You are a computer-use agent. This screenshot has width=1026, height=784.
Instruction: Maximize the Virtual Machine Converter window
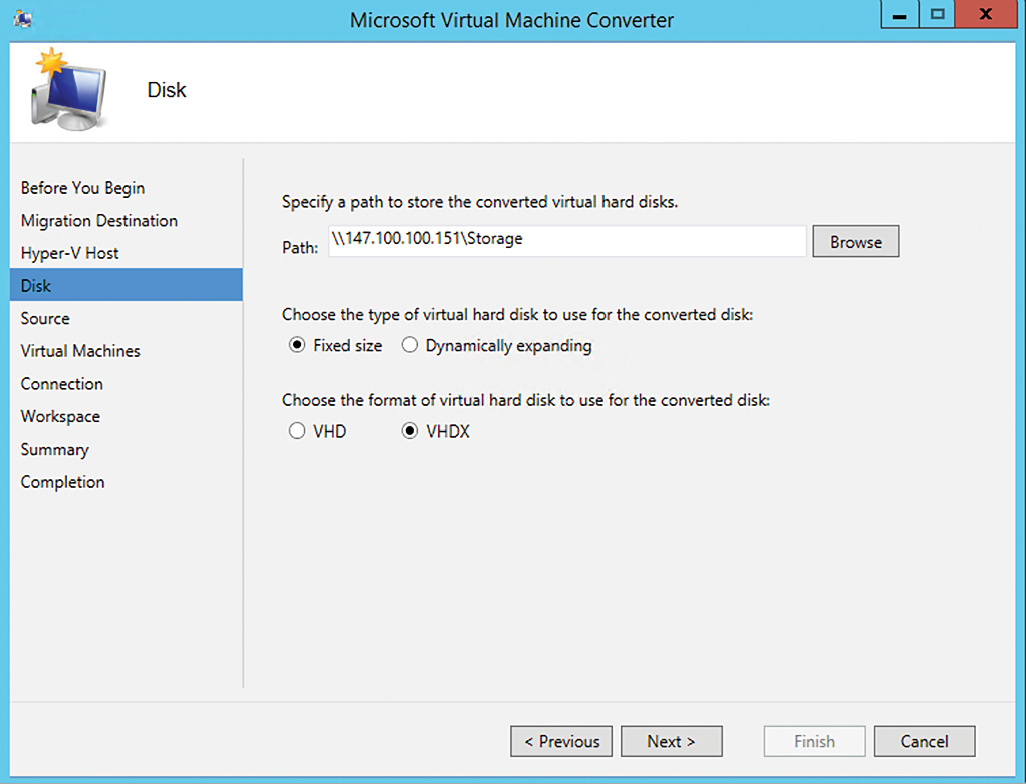(x=937, y=15)
